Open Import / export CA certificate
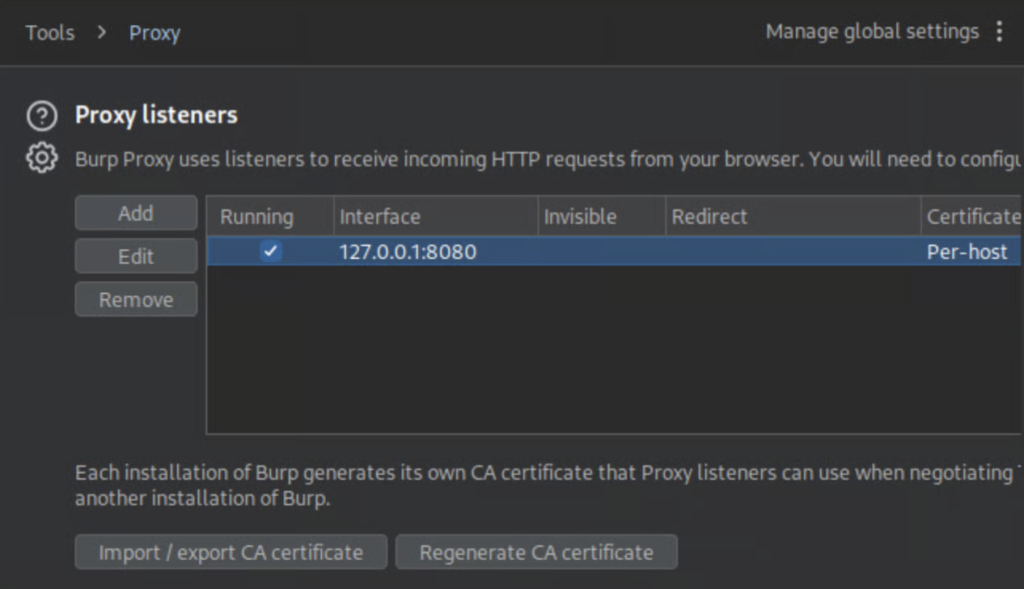 230,551
